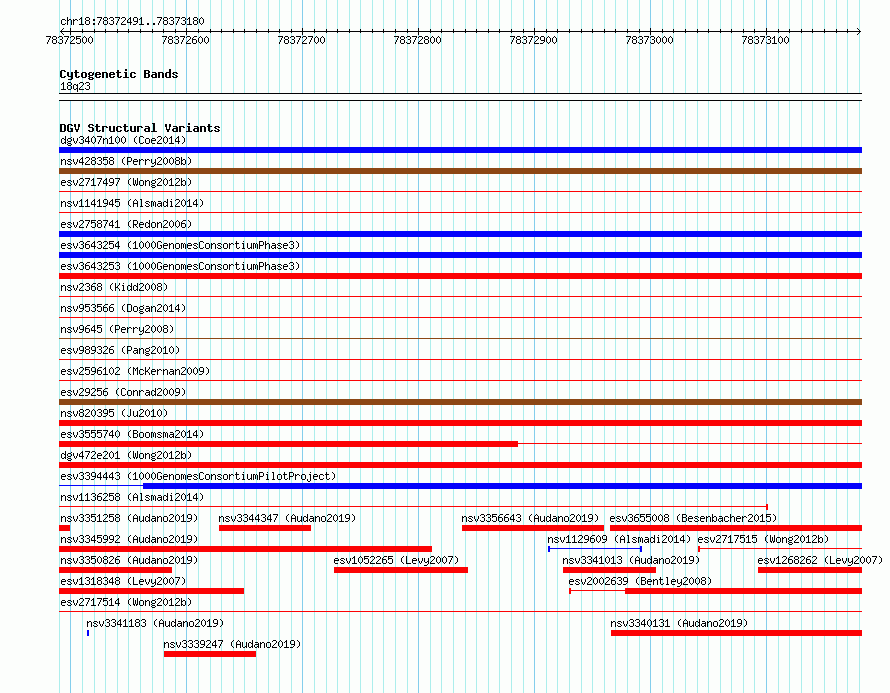Select the nsv428358 (Perry2008b) label
Image resolution: width=890 pixels, height=693 pixels.
(x=126, y=161)
